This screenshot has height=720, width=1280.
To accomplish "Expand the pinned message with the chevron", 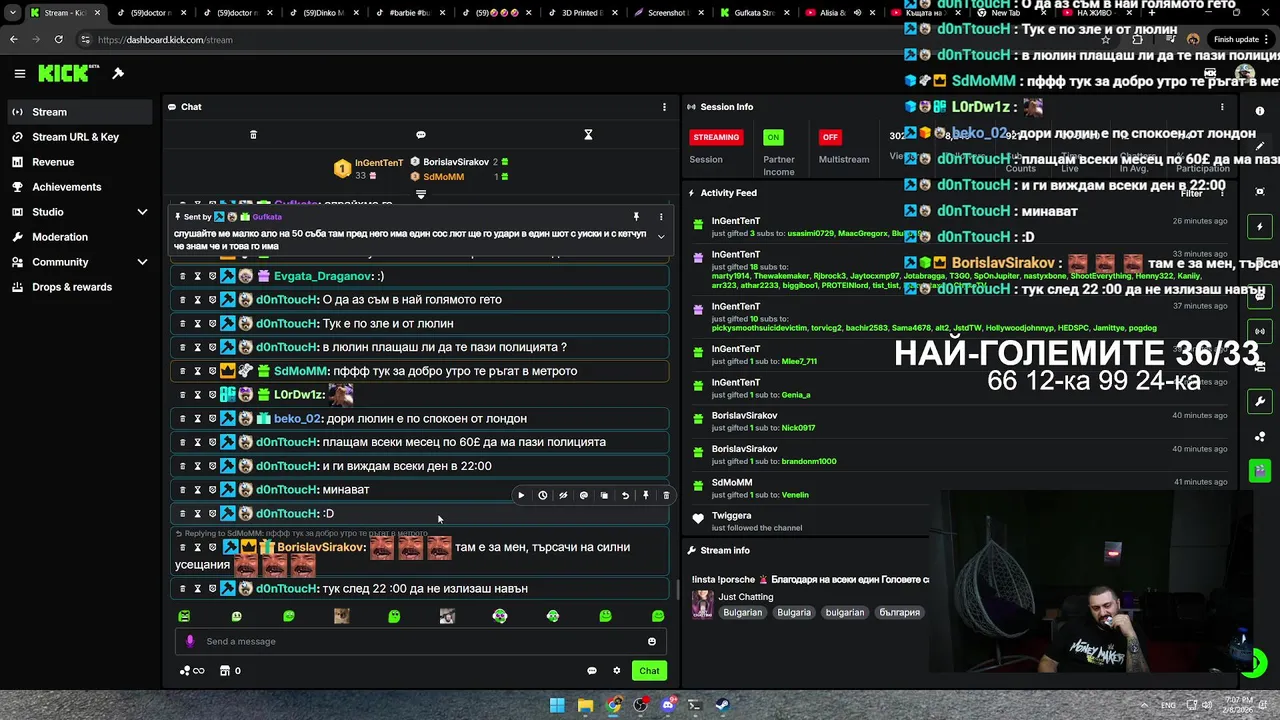I will (x=661, y=237).
